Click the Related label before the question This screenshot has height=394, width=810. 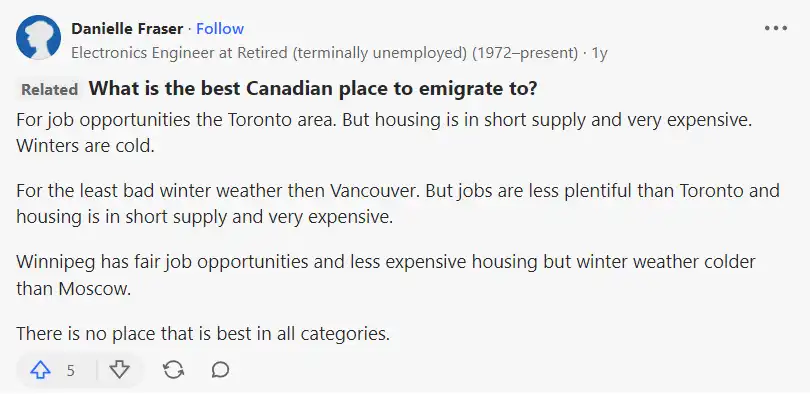50,89
